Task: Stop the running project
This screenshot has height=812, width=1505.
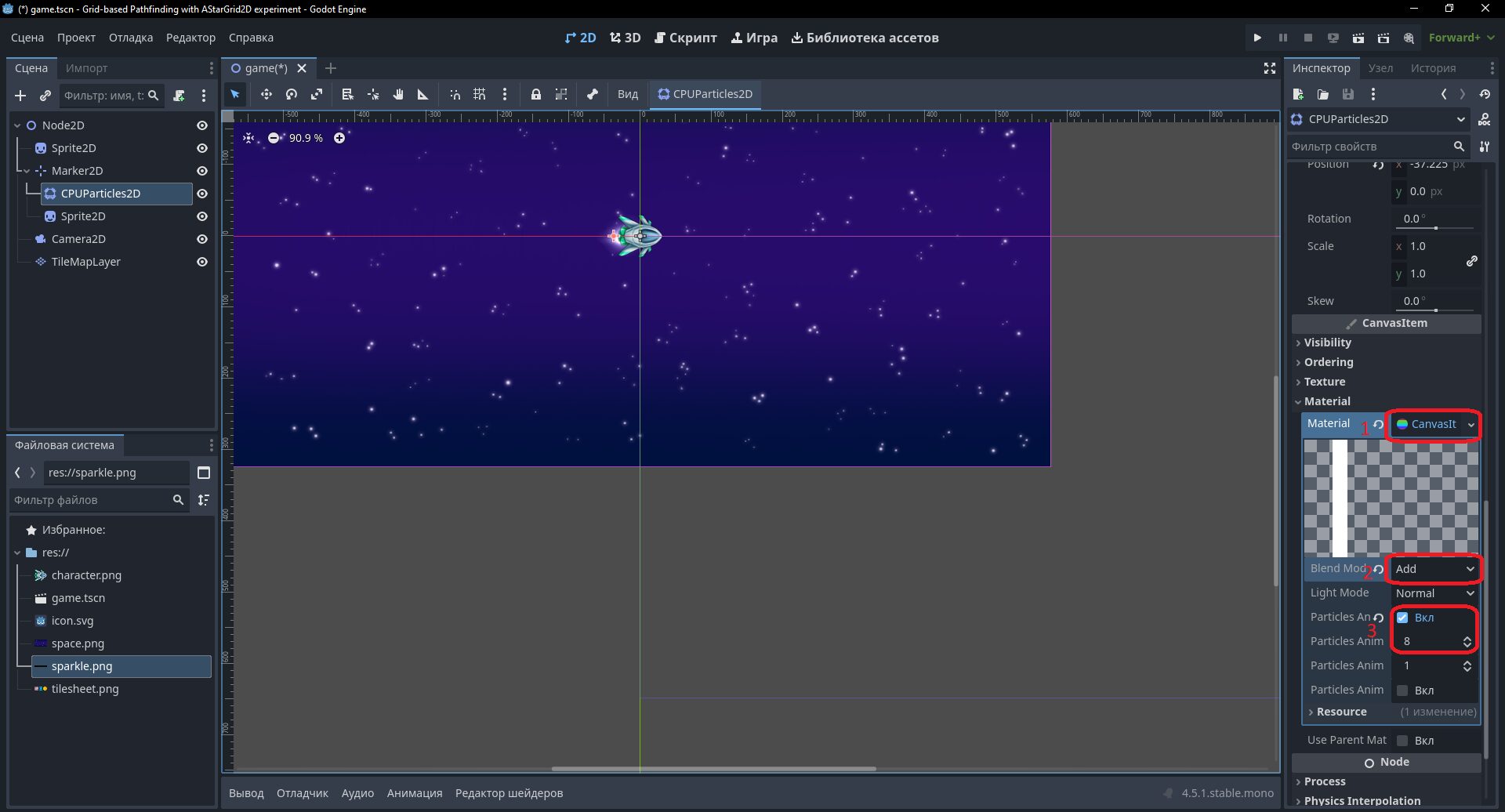Action: point(1308,38)
